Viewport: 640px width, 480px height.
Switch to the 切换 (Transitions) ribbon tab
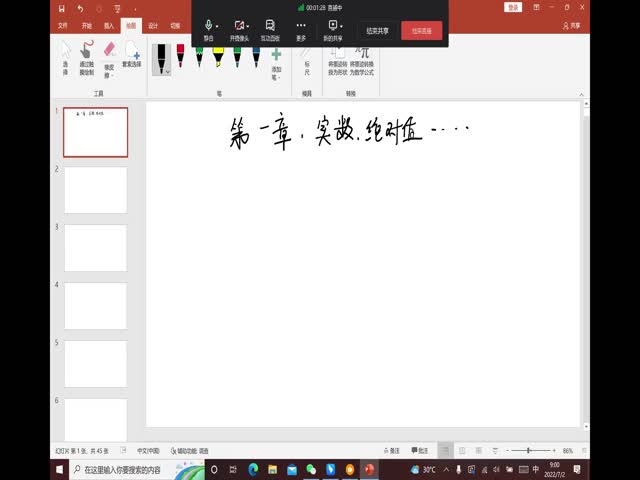[x=175, y=26]
